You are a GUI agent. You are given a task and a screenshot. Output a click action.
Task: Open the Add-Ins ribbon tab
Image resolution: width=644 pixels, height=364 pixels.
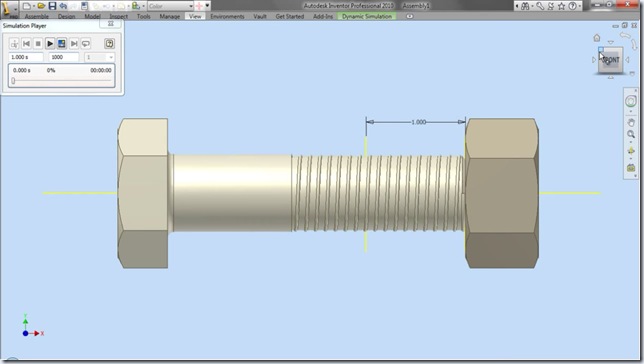click(x=323, y=16)
